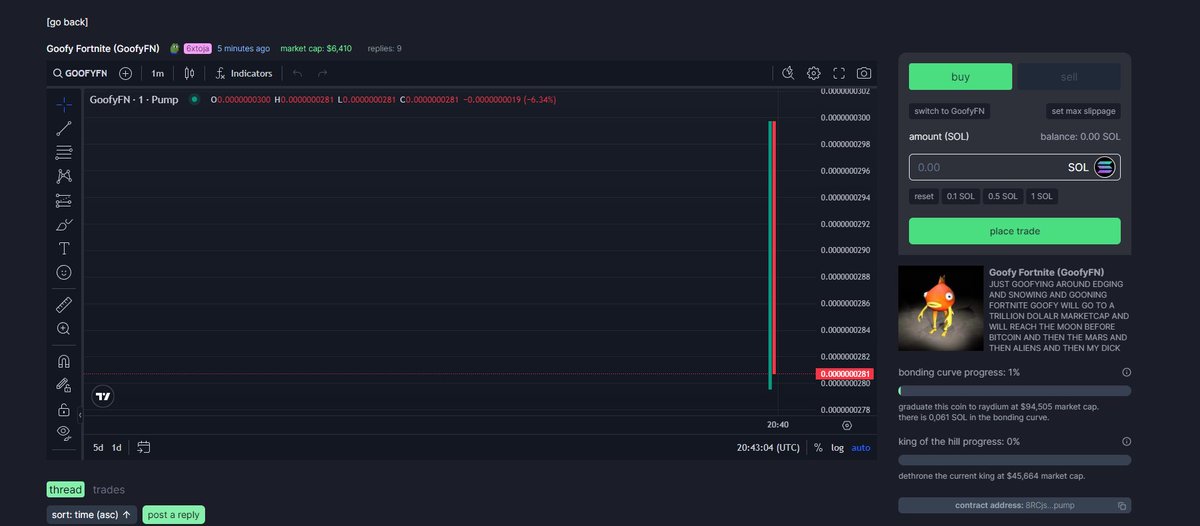
Task: Toggle sort: time (asc) order
Action: (x=92, y=515)
